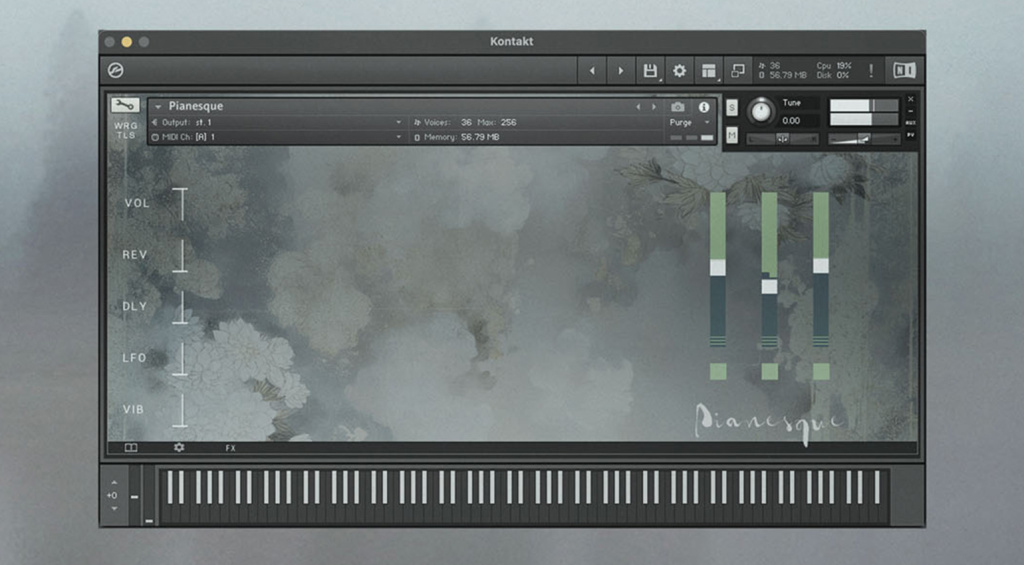Open the book page icon at bottom
The width and height of the screenshot is (1024, 565).
pos(131,447)
